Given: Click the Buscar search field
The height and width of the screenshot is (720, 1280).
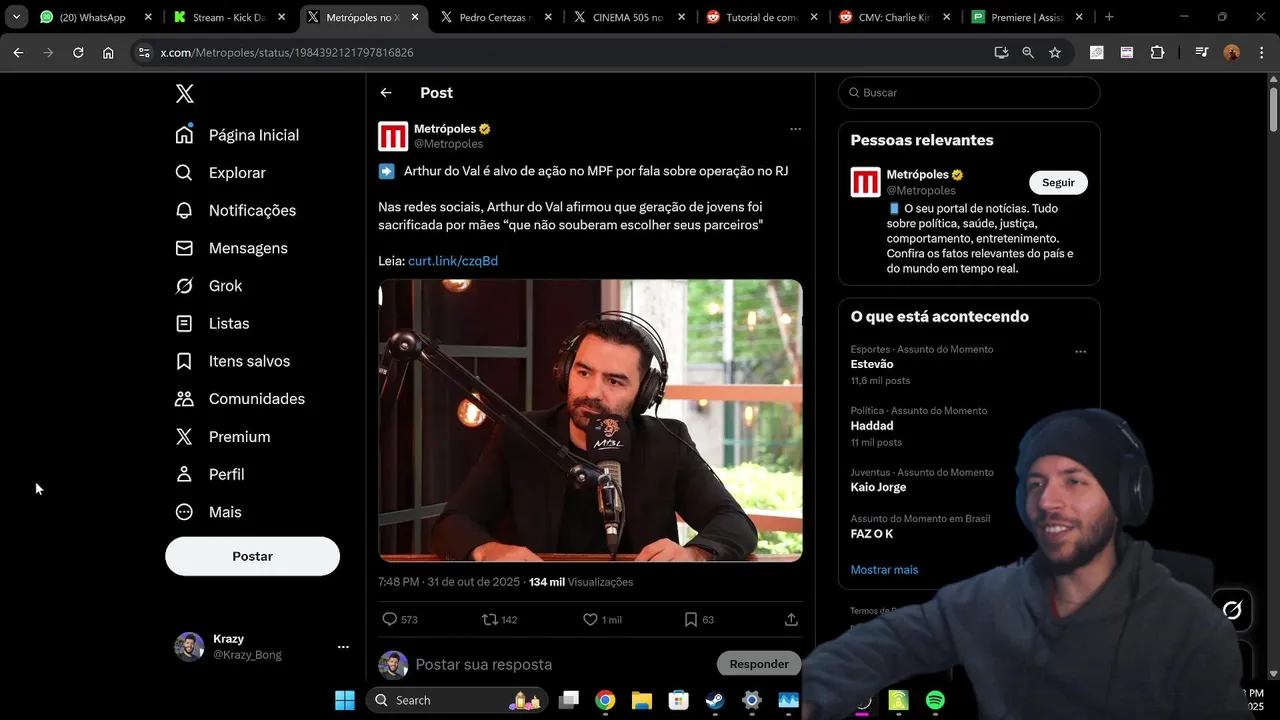Looking at the screenshot, I should click(969, 93).
